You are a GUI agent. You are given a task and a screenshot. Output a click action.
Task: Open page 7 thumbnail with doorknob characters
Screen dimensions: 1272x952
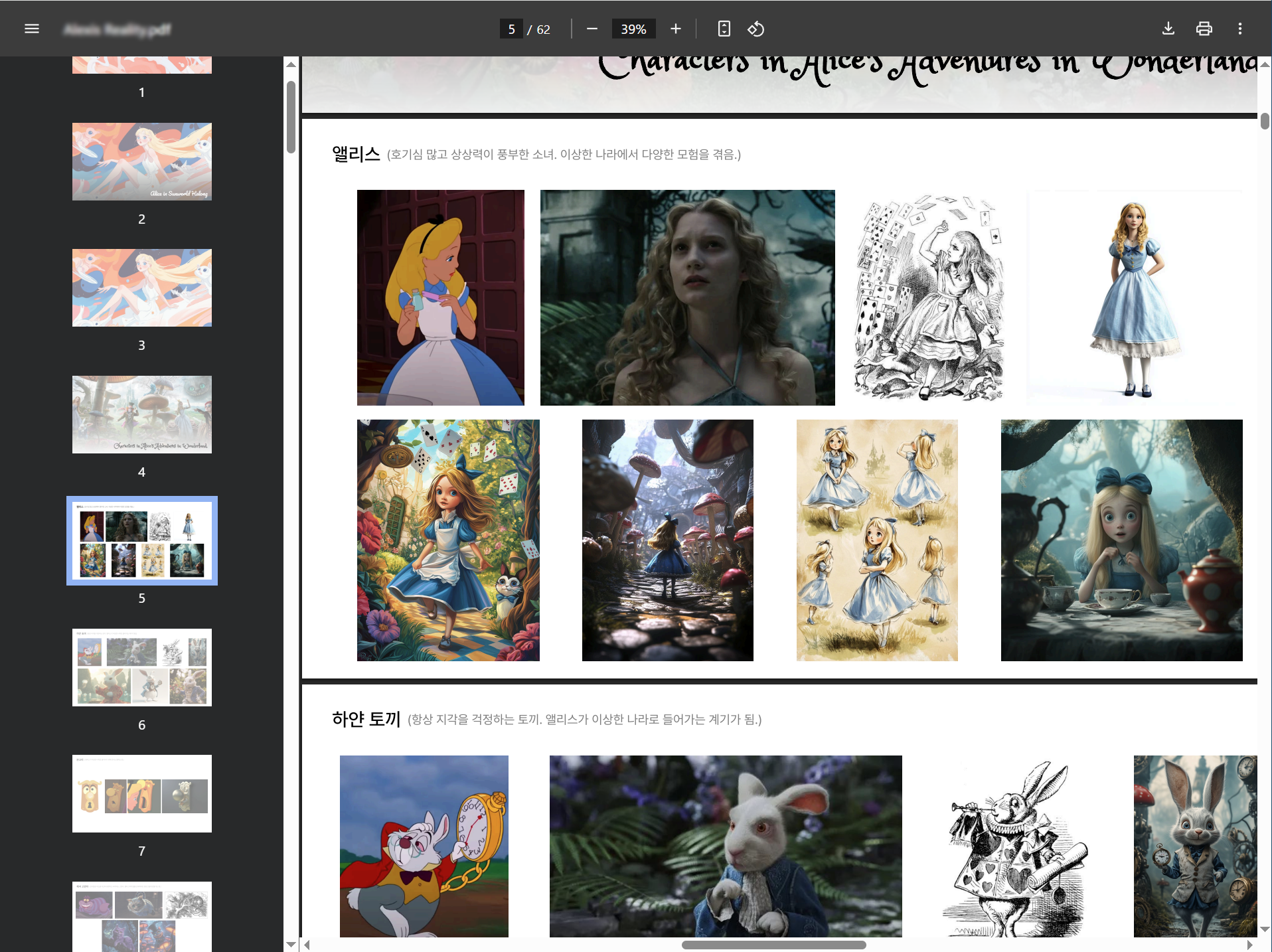[142, 793]
